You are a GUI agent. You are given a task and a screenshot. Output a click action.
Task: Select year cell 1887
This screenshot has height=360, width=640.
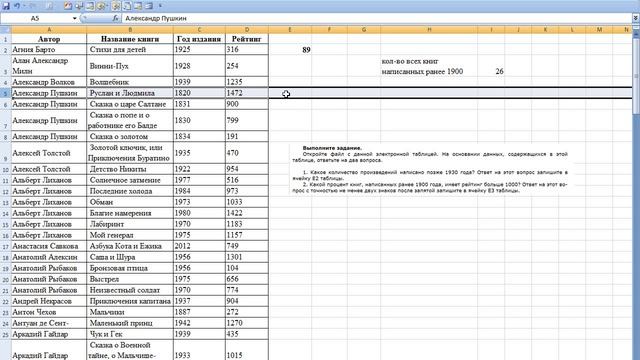pyautogui.click(x=199, y=313)
